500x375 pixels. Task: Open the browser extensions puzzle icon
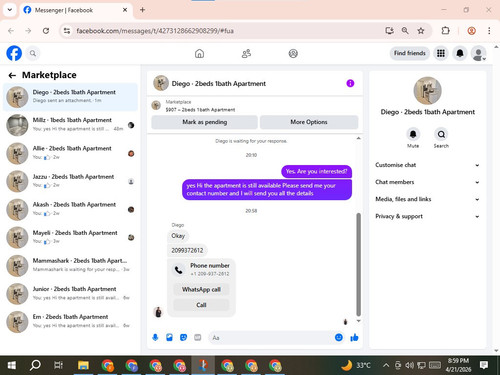pos(445,31)
